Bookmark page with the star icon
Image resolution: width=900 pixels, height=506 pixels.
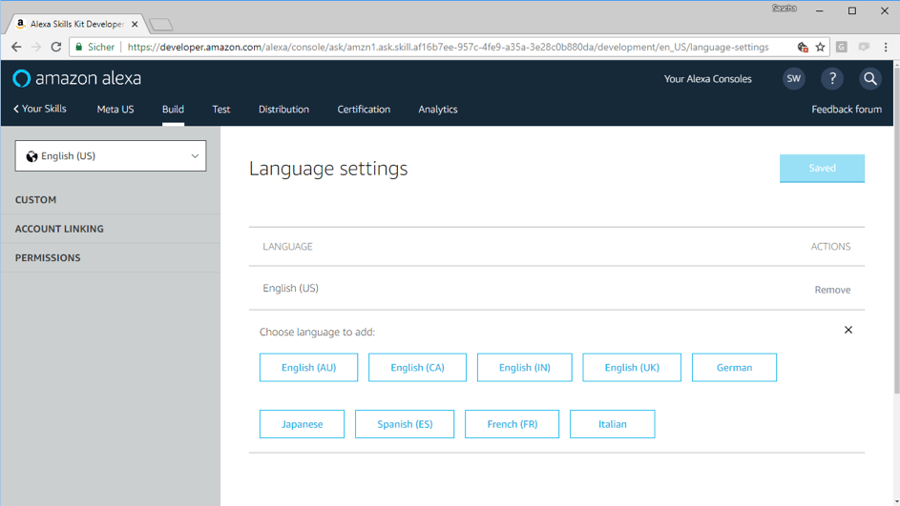(x=820, y=47)
